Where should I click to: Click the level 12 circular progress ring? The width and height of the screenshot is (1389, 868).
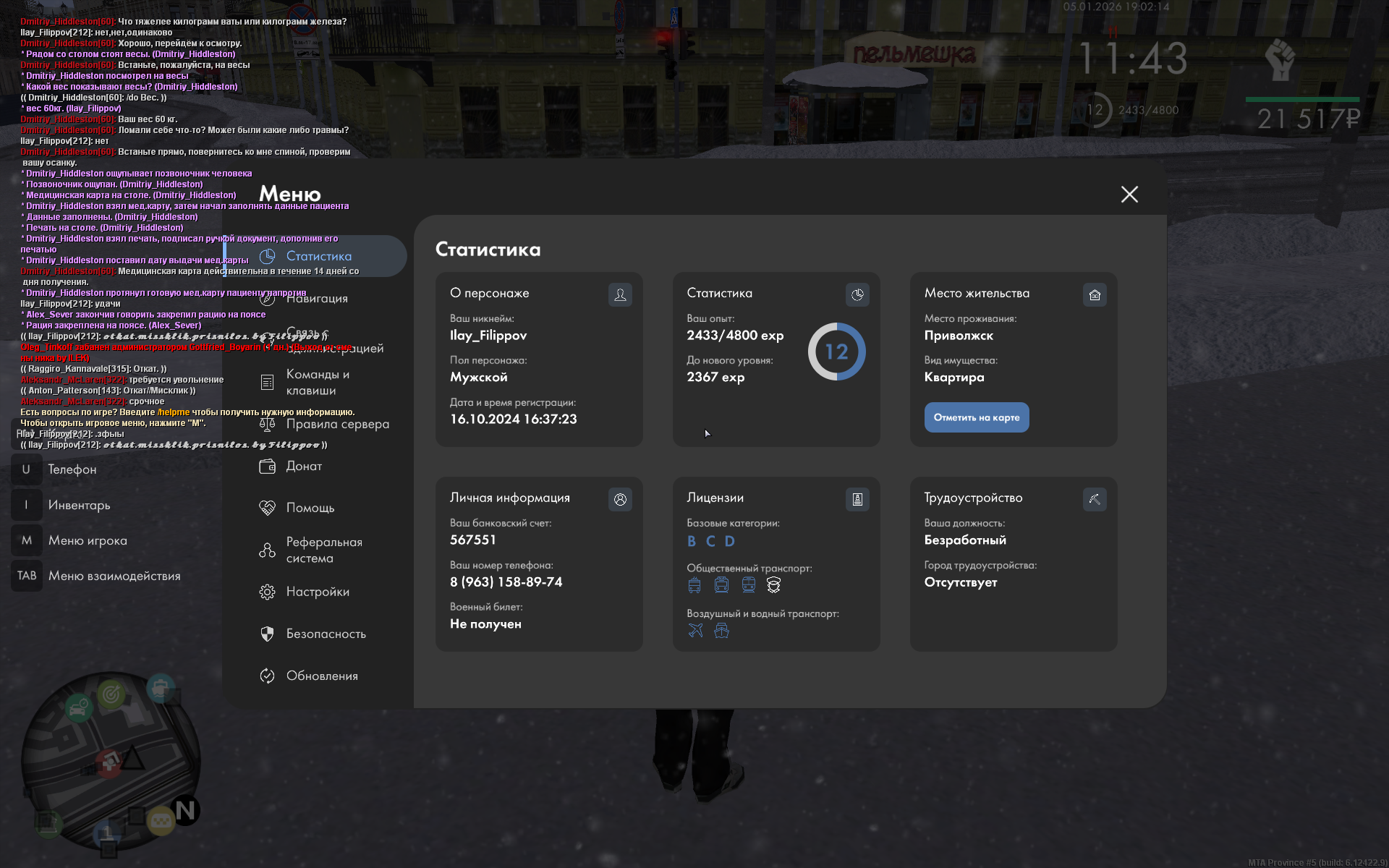(x=836, y=352)
